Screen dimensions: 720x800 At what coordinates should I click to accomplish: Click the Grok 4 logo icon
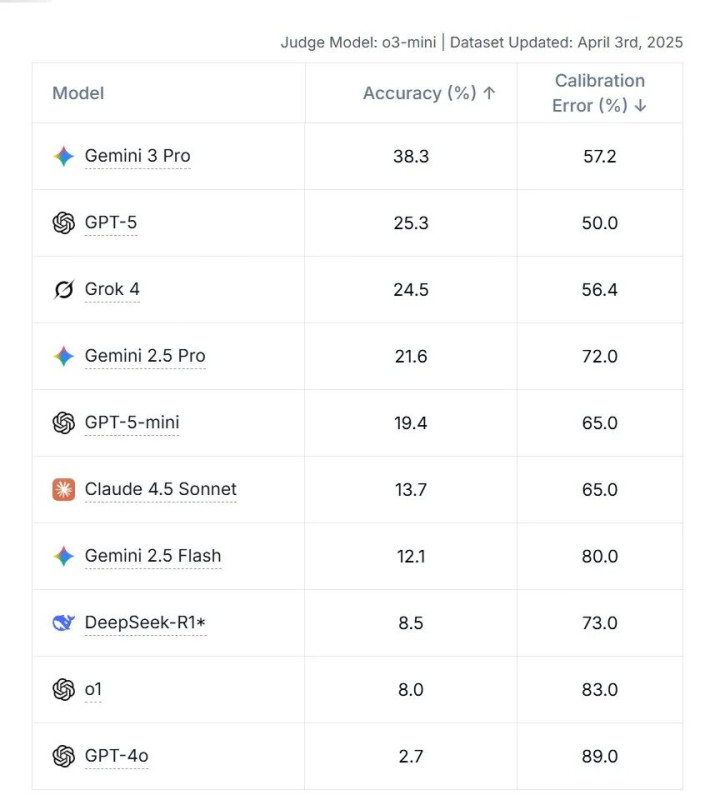point(64,290)
